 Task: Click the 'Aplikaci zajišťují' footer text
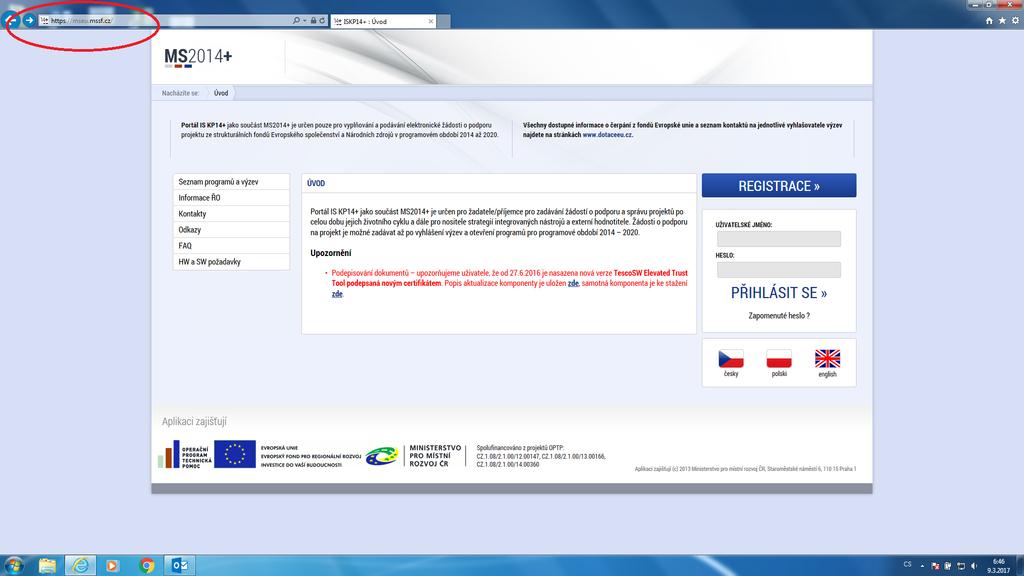[x=194, y=421]
